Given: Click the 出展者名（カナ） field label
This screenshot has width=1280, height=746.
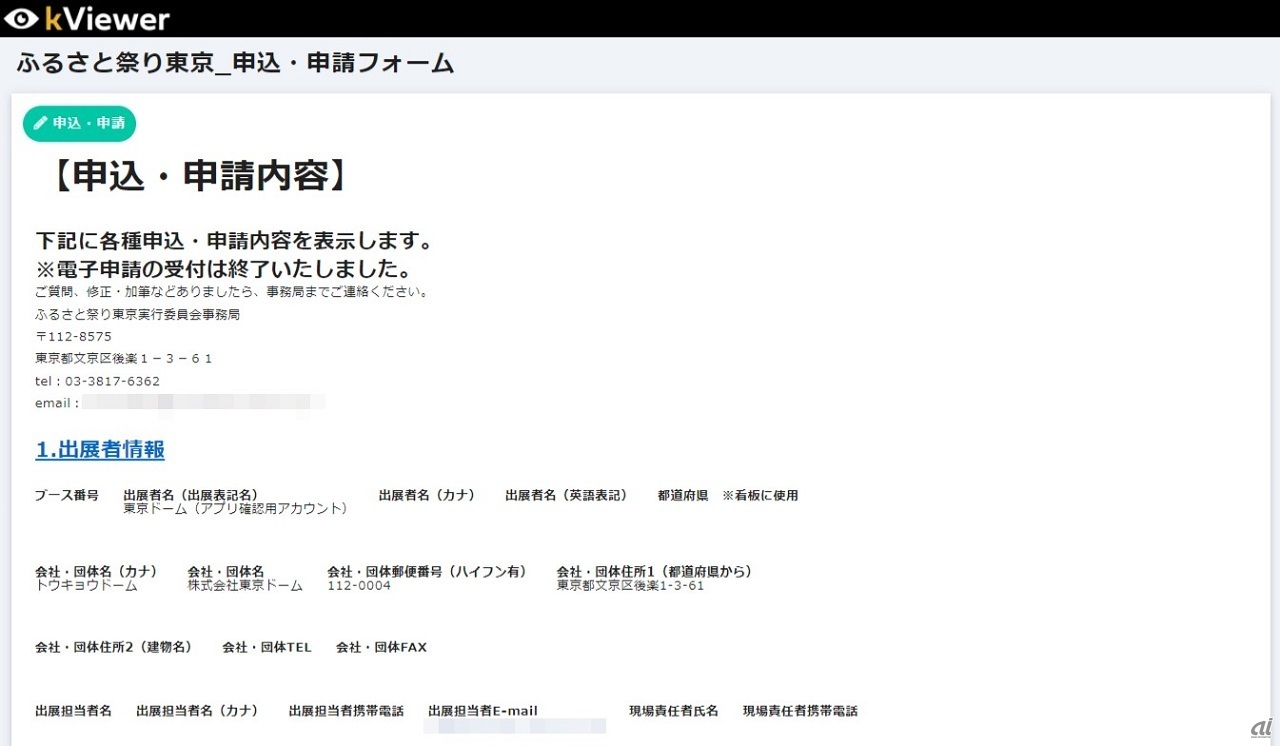Looking at the screenshot, I should (x=427, y=495).
